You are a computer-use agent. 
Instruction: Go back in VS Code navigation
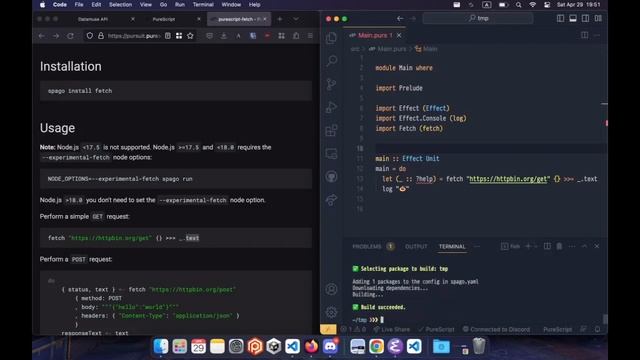tap(400, 18)
